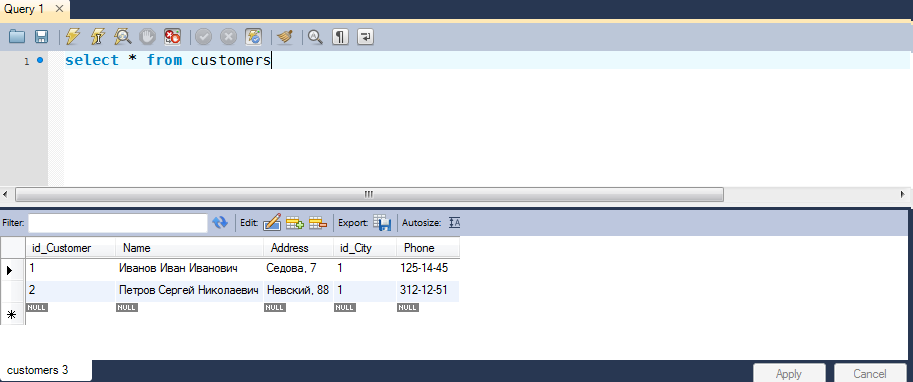This screenshot has height=382, width=913.
Task: Beautify the query with the broom icon
Action: [x=285, y=37]
